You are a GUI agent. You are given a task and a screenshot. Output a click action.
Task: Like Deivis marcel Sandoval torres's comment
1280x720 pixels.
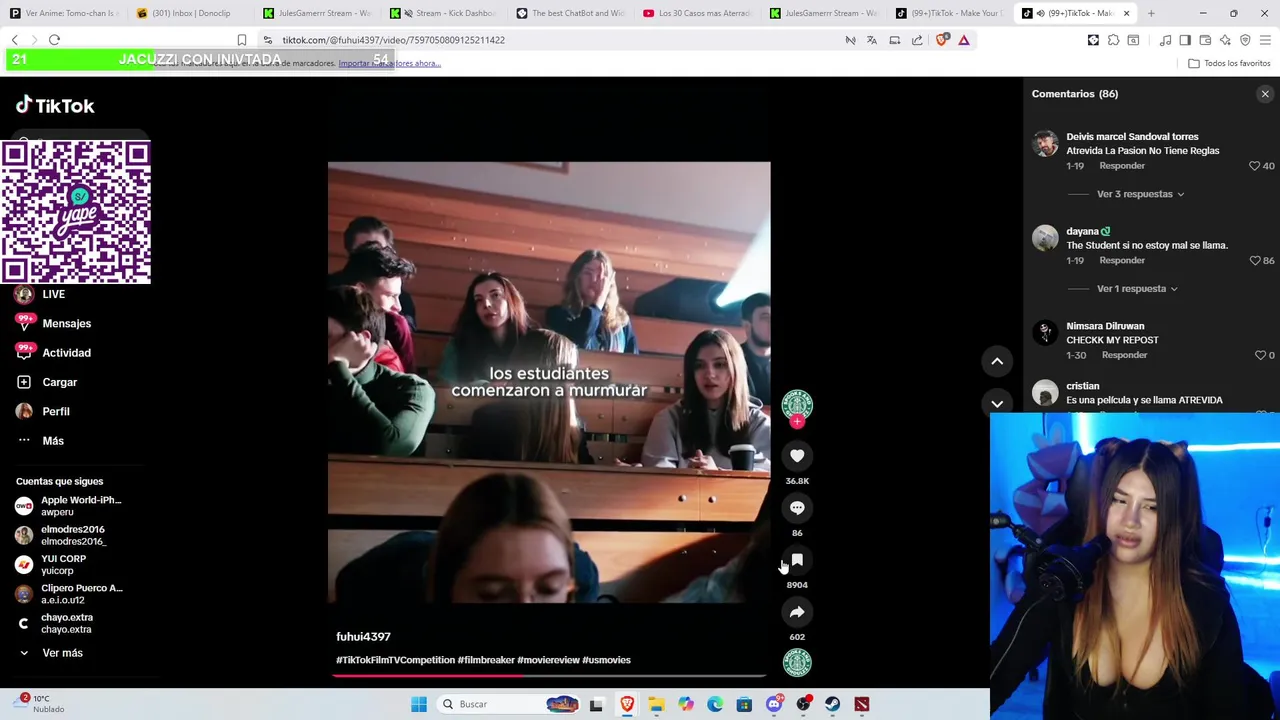pyautogui.click(x=1254, y=166)
